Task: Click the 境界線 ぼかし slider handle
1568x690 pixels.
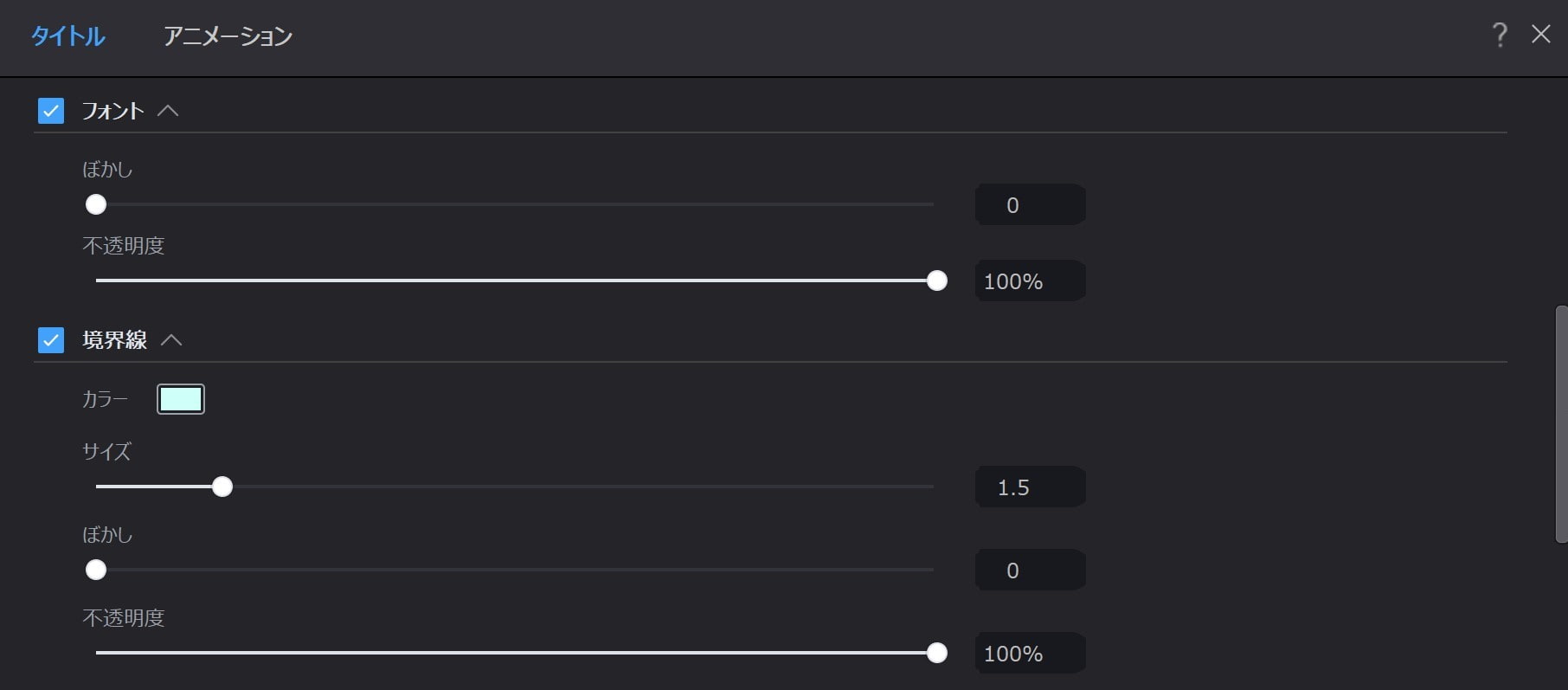Action: pos(96,570)
